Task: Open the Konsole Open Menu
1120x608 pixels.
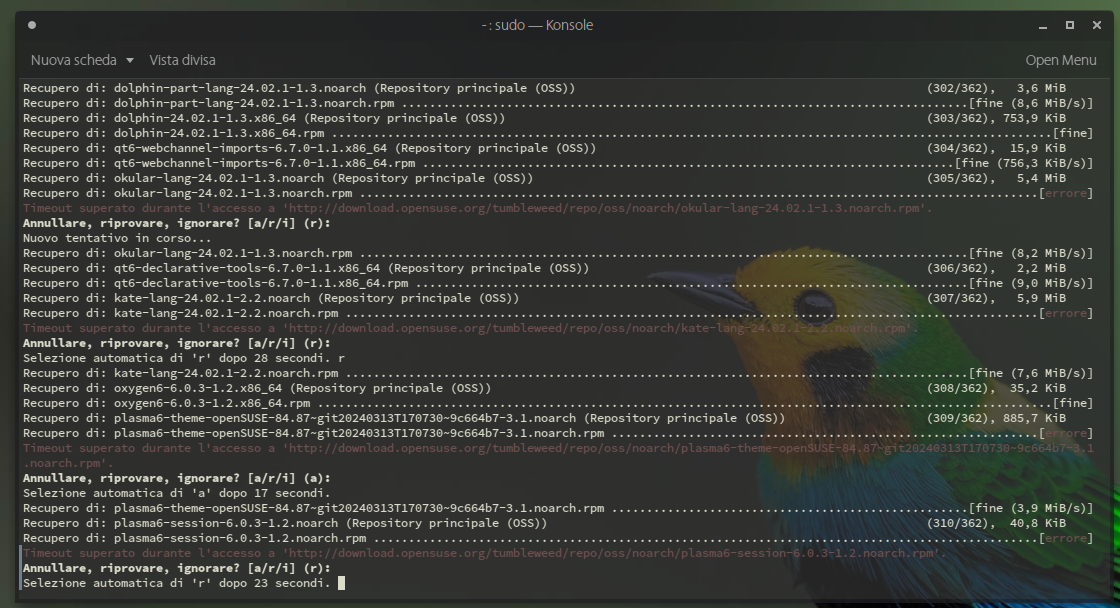Action: 1061,60
